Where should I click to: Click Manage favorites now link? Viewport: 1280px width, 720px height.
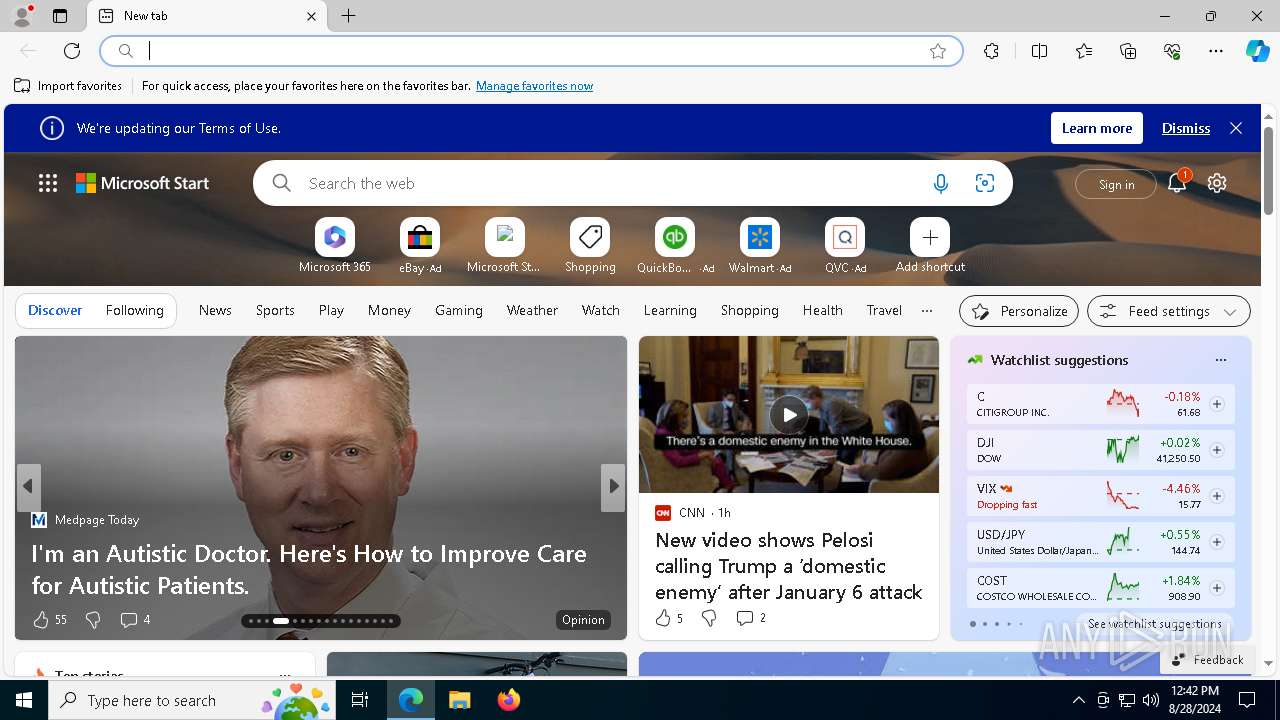click(x=534, y=86)
